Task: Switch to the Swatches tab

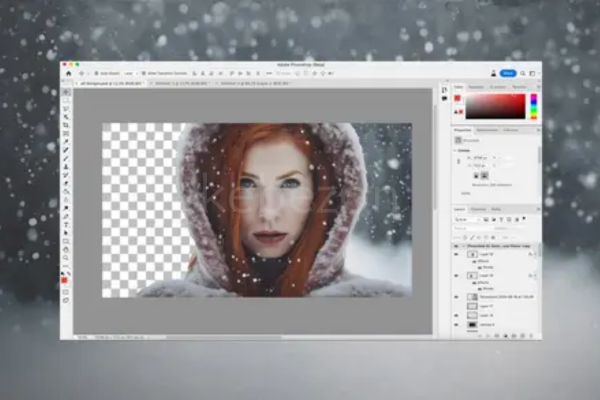Action: 476,87
